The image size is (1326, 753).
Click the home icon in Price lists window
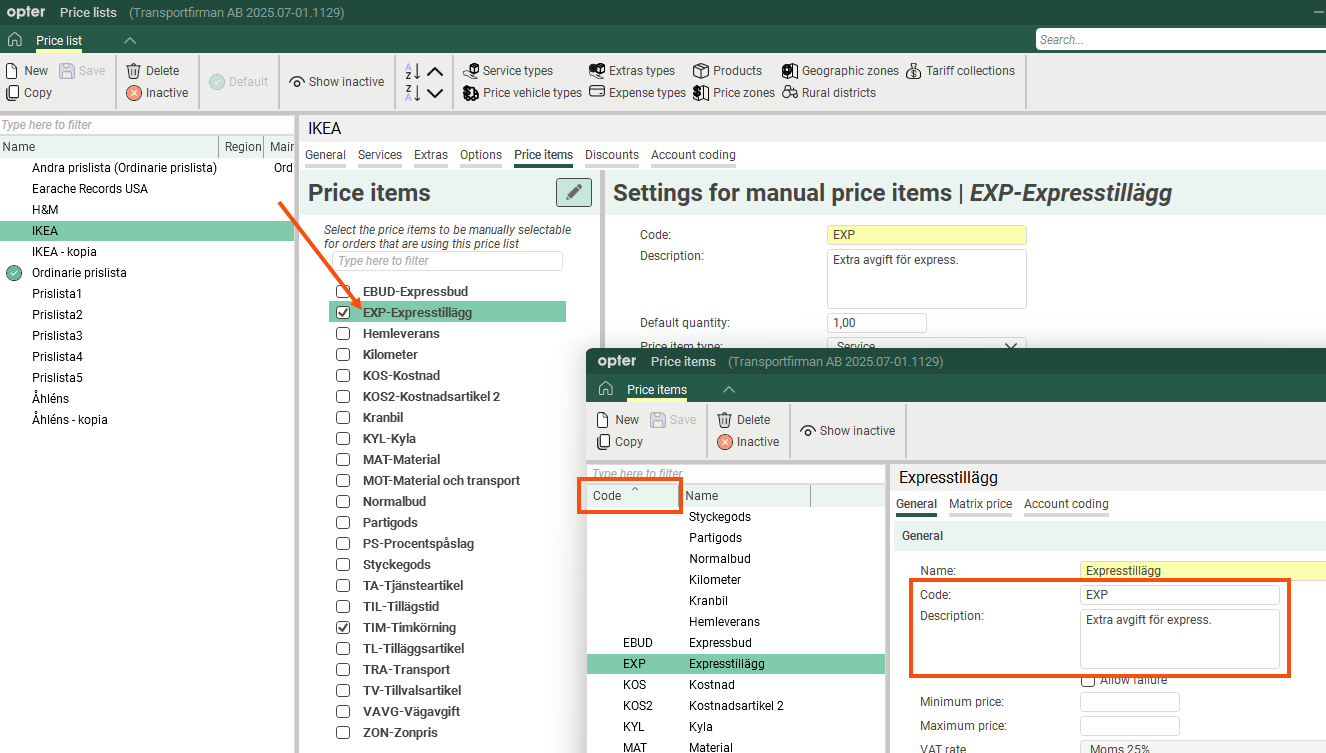pos(15,40)
